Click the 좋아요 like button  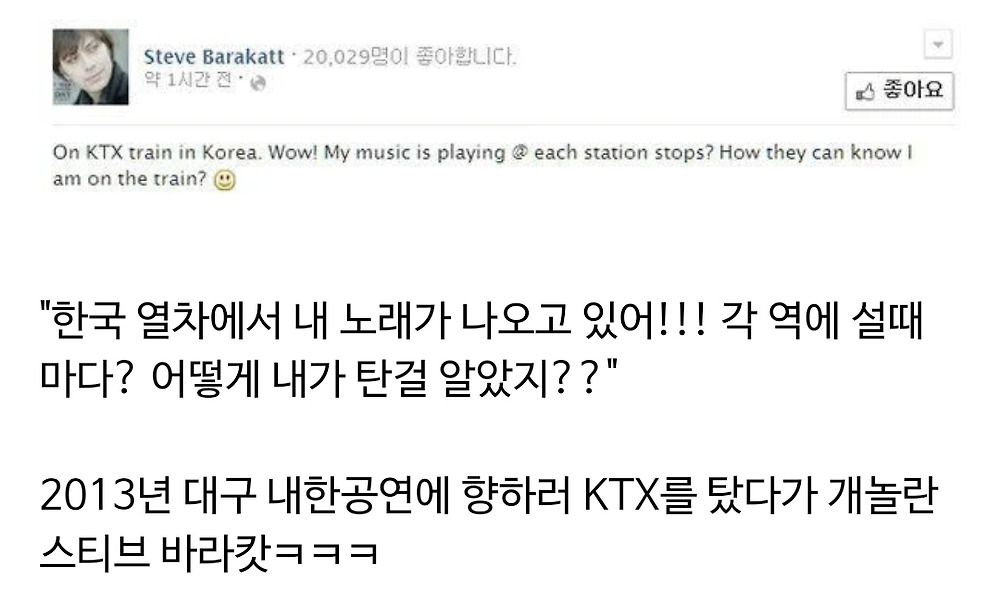pyautogui.click(x=899, y=91)
